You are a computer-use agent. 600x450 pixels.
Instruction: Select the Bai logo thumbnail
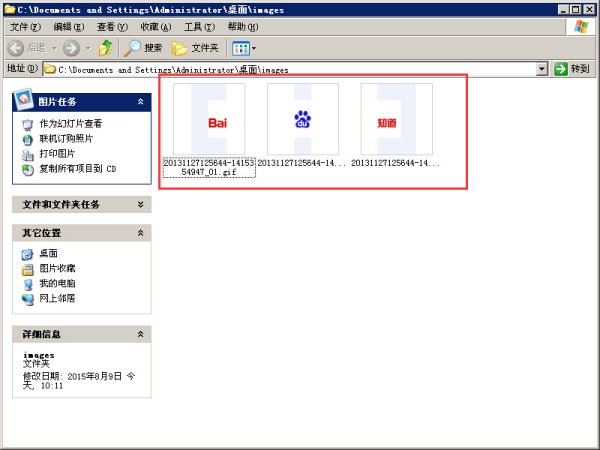coord(209,119)
